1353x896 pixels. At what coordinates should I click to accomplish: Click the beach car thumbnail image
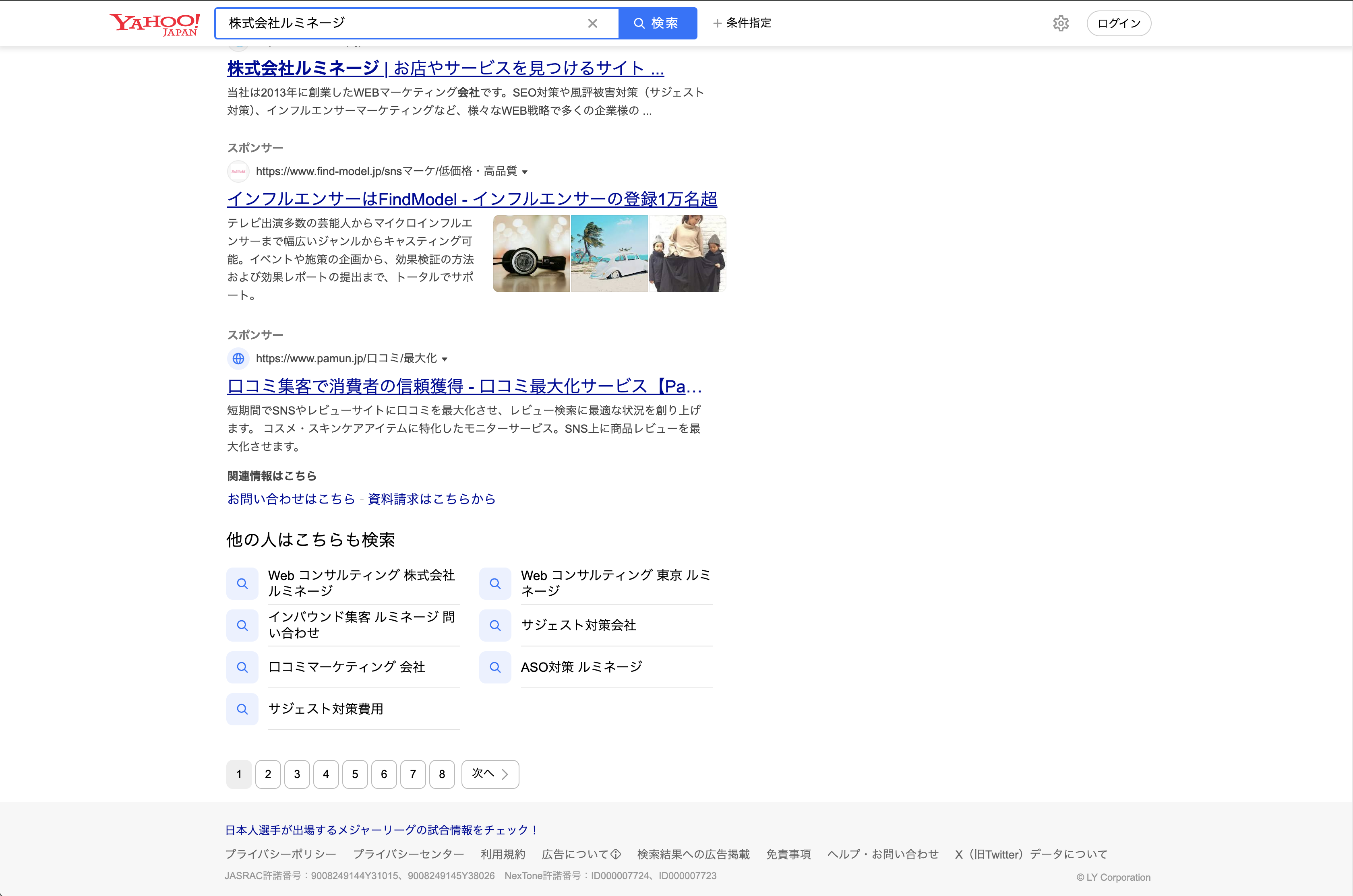click(609, 254)
